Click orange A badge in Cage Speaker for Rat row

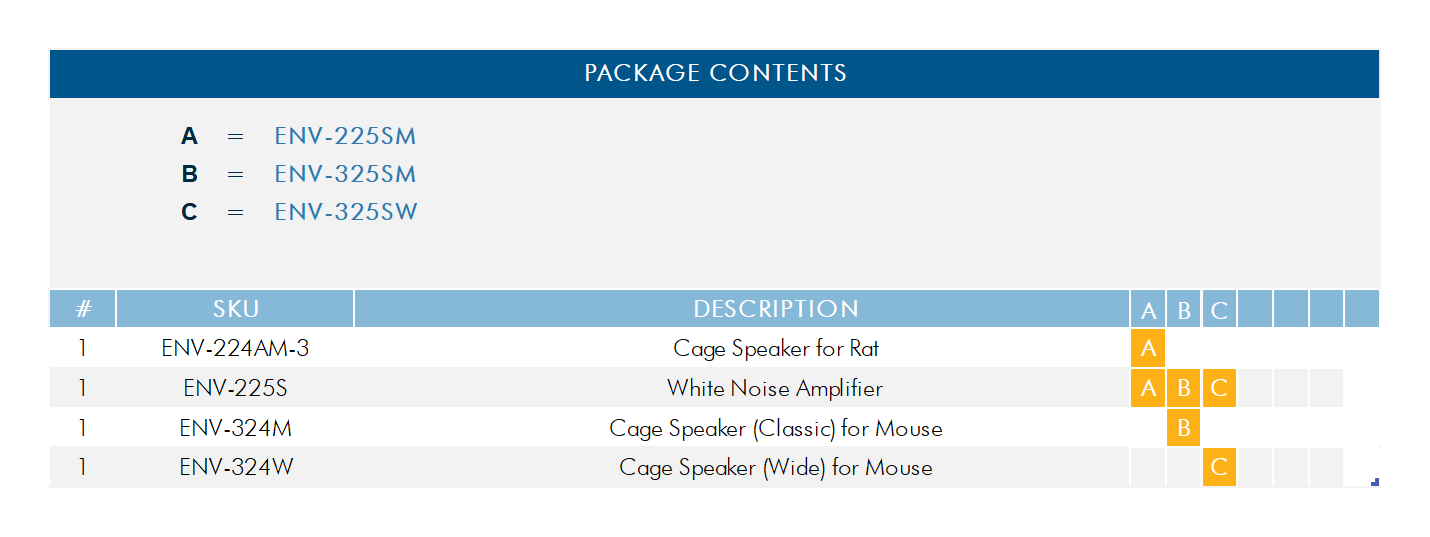[1148, 349]
